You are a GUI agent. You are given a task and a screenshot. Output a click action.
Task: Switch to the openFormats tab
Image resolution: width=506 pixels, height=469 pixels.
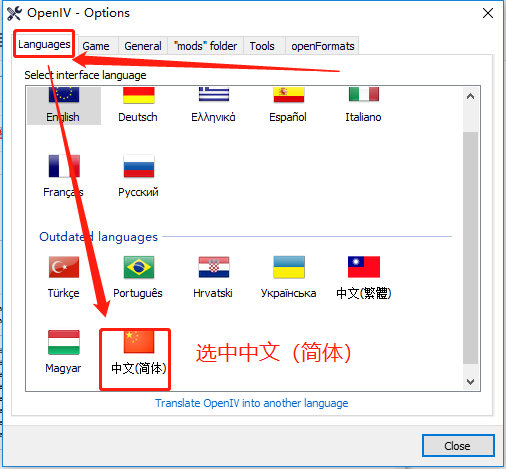click(x=322, y=46)
